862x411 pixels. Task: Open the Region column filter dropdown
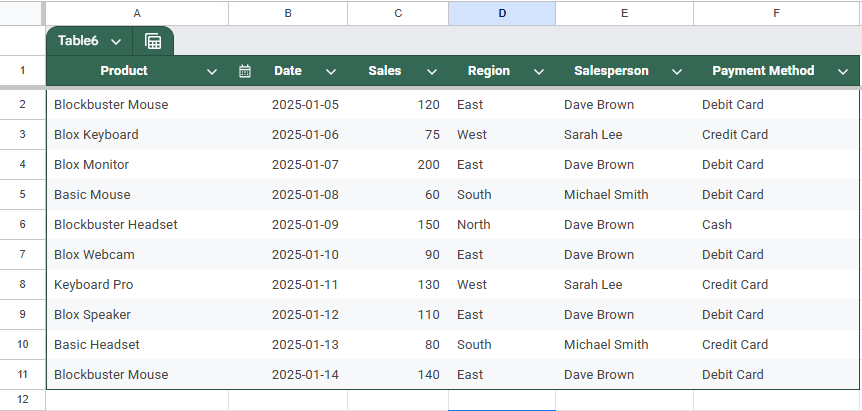[x=539, y=71]
